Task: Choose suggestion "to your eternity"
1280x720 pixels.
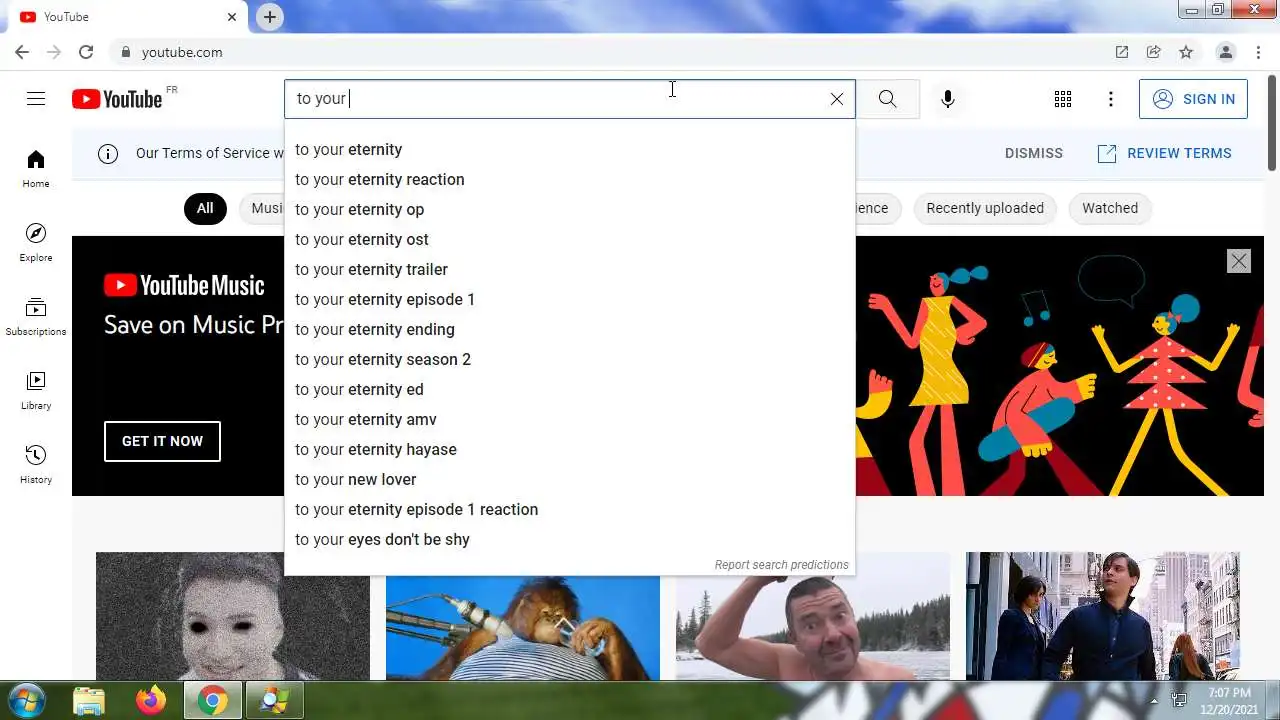Action: 570,149
